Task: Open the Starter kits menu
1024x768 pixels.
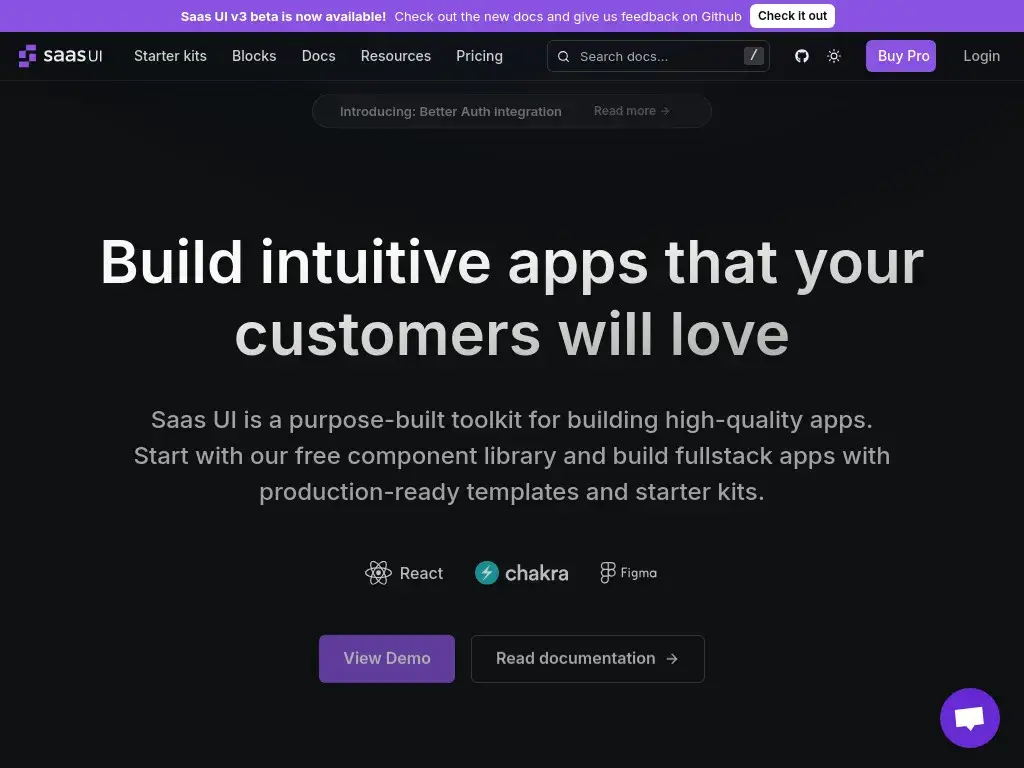Action: click(170, 56)
